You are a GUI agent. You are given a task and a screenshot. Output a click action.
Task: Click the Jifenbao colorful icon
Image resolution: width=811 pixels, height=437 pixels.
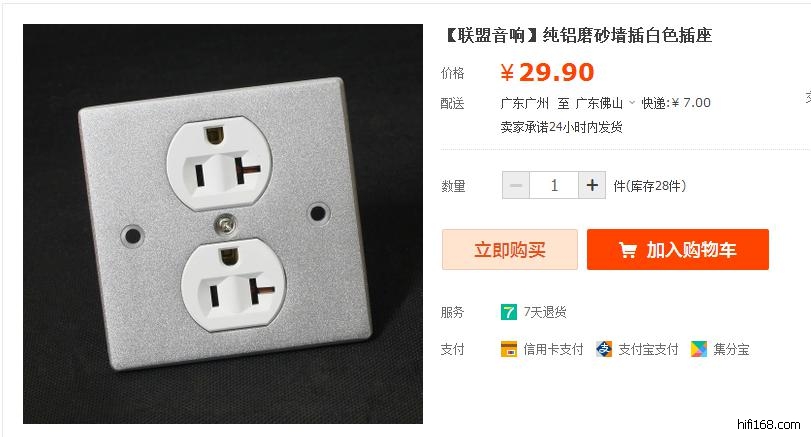699,349
